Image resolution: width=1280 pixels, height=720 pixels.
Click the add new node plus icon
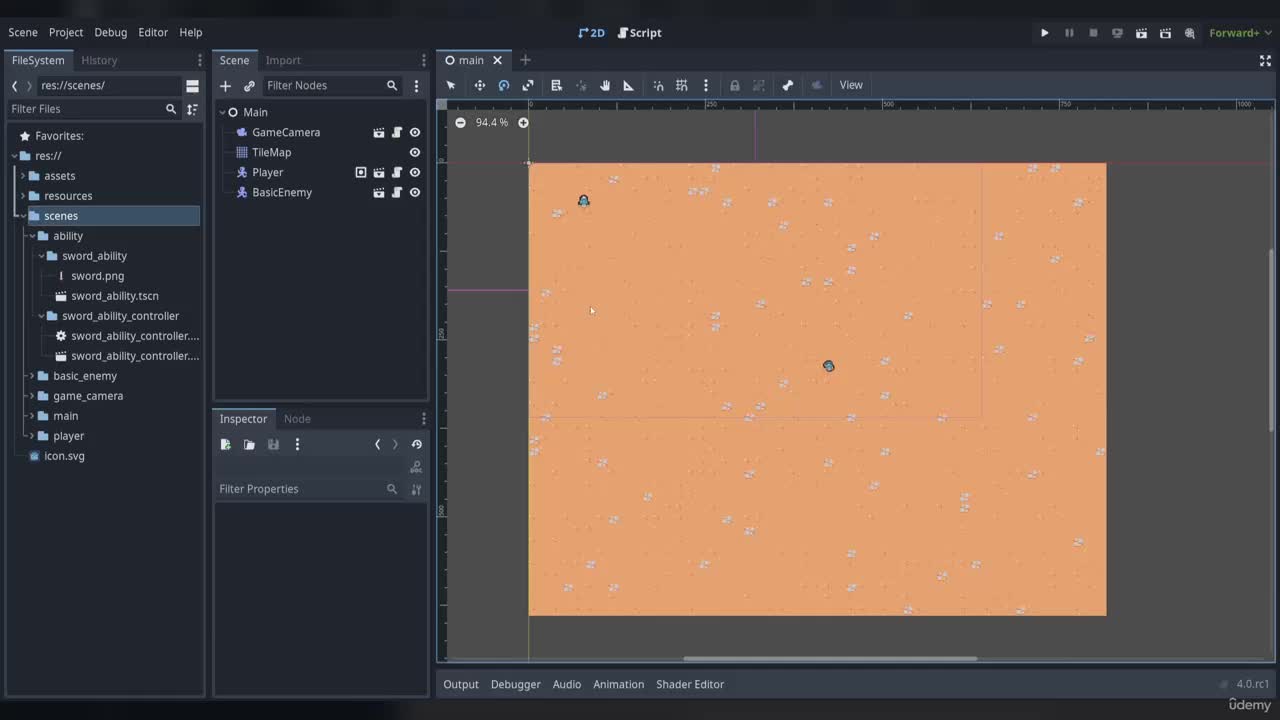pos(225,86)
